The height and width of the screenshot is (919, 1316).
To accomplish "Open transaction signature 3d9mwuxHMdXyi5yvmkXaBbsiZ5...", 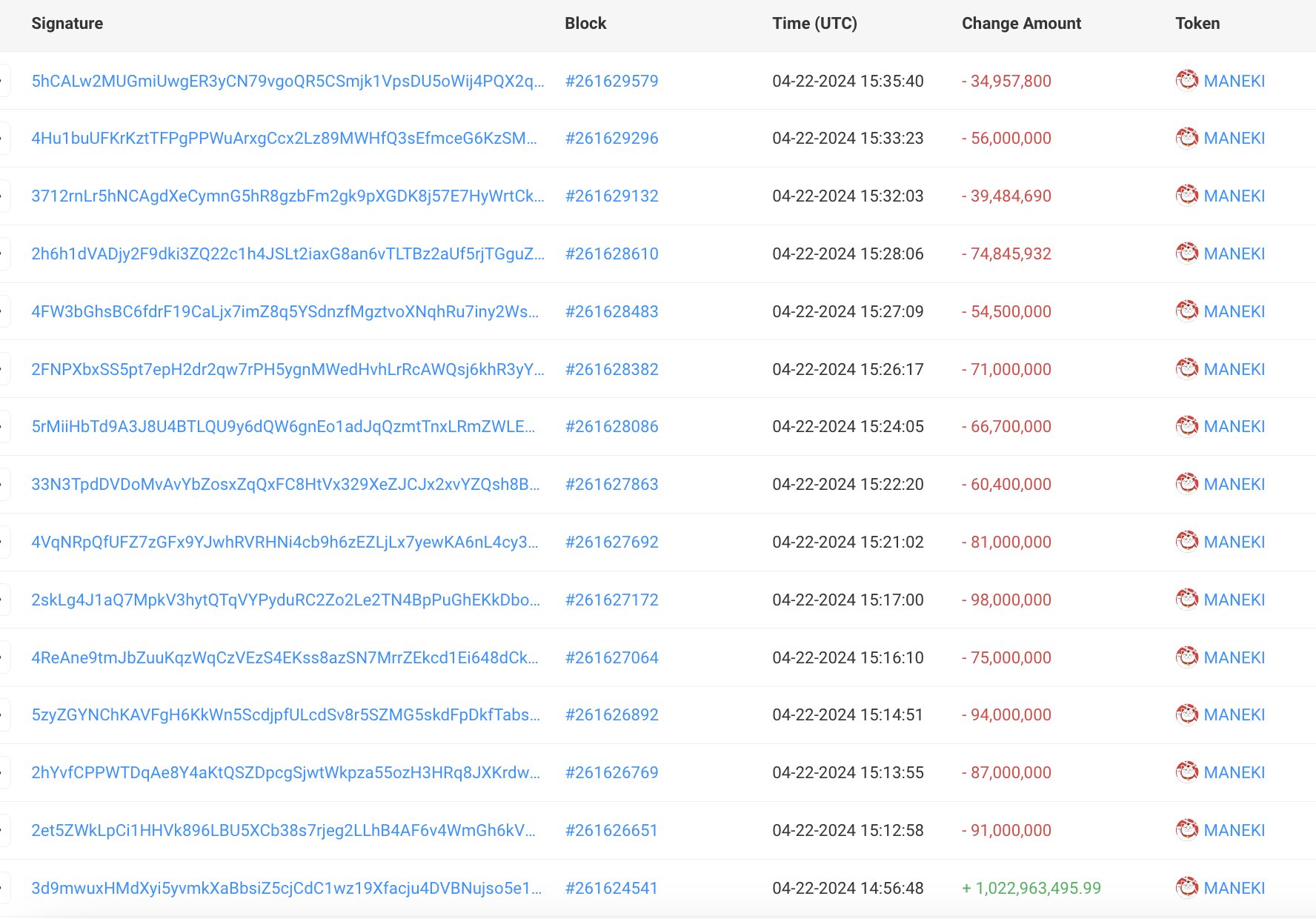I will point(287,888).
